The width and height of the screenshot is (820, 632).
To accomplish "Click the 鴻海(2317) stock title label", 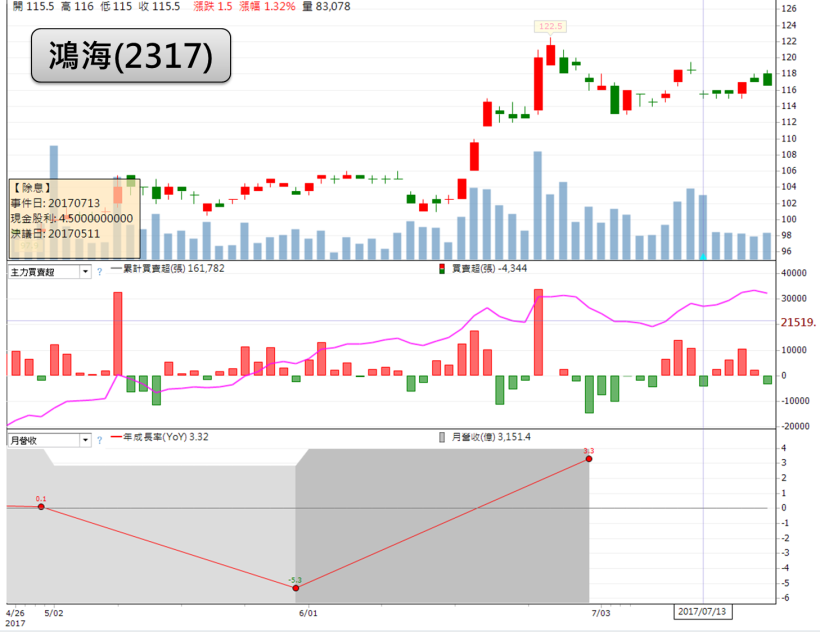I will (x=131, y=56).
